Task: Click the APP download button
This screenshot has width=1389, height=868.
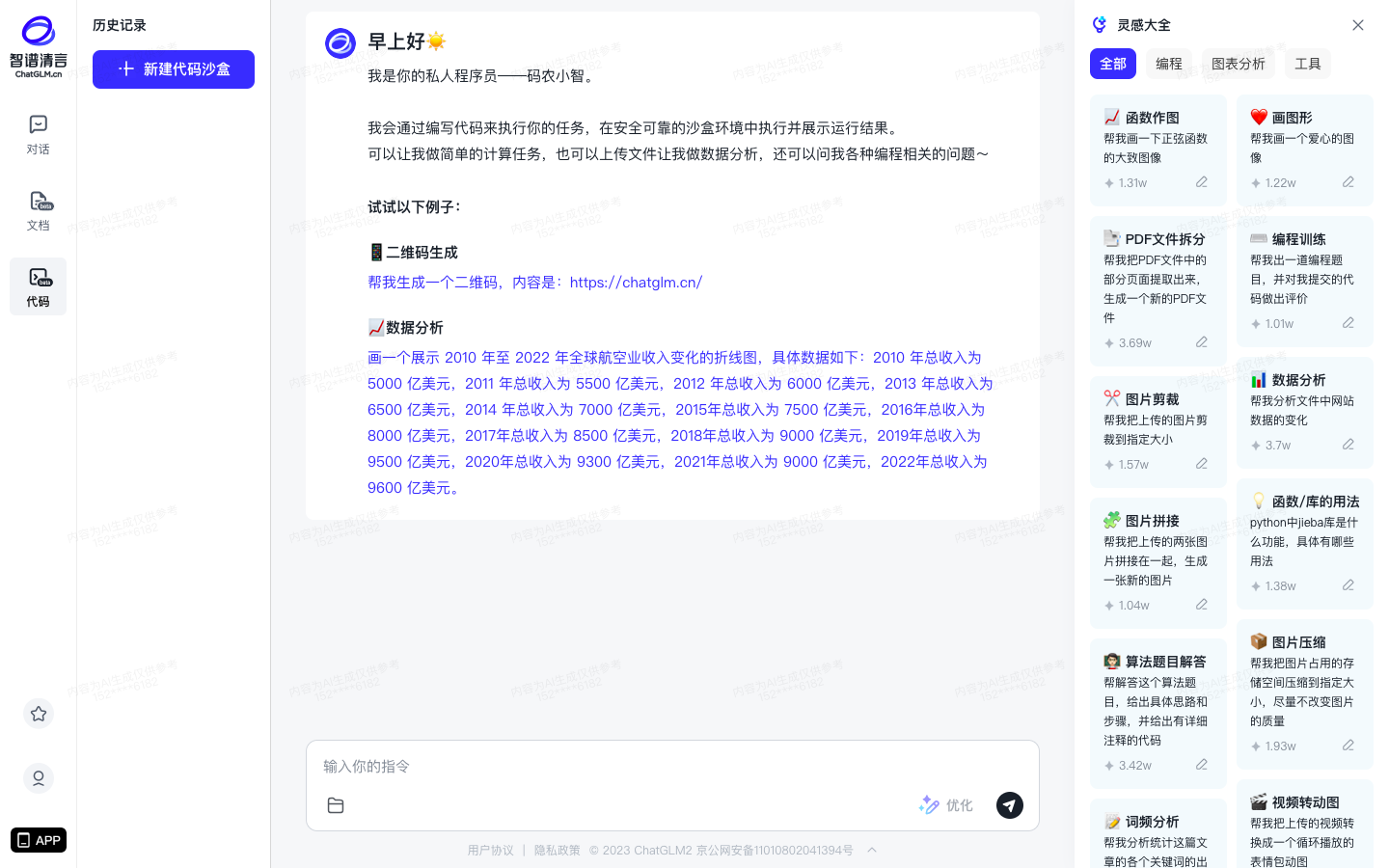Action: 39,840
